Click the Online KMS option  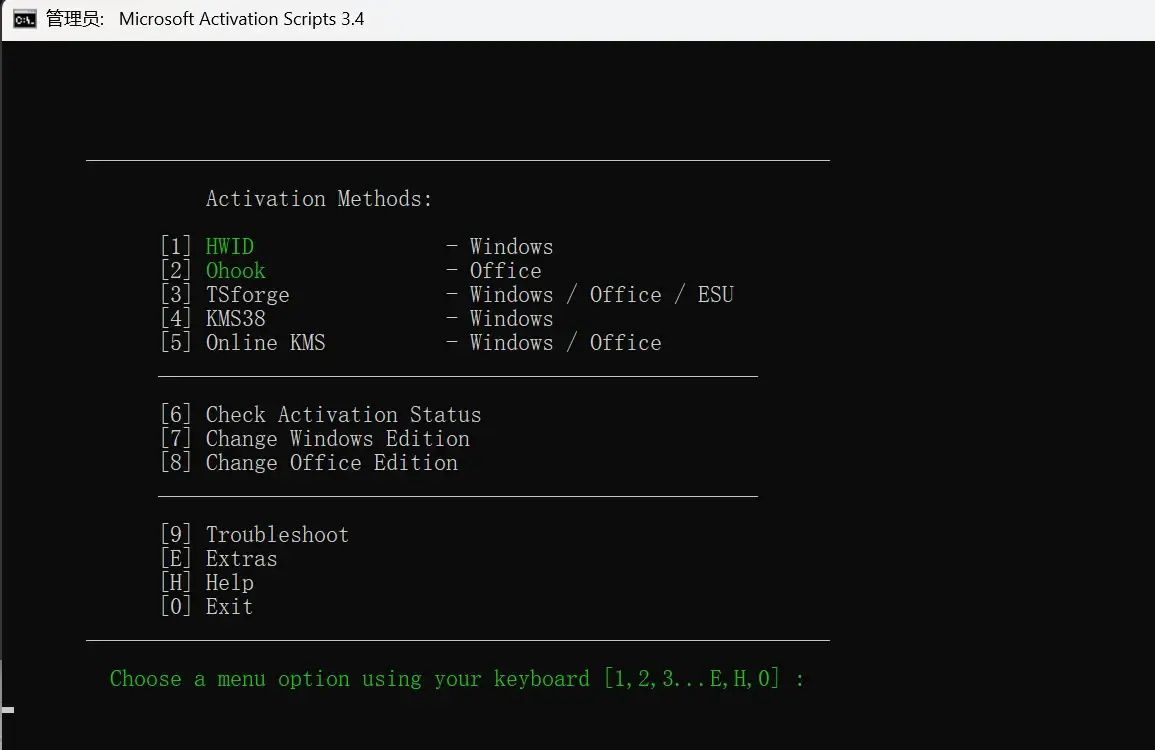point(265,343)
